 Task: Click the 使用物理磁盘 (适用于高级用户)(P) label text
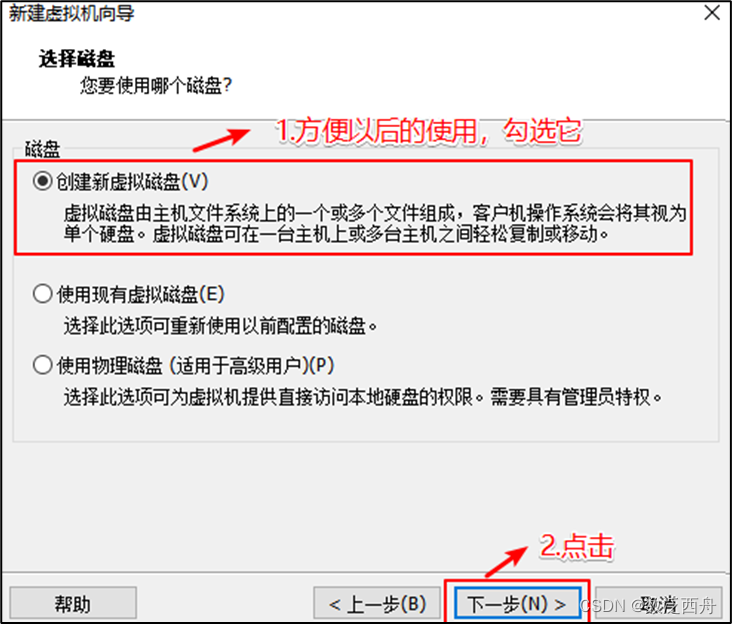(x=196, y=365)
